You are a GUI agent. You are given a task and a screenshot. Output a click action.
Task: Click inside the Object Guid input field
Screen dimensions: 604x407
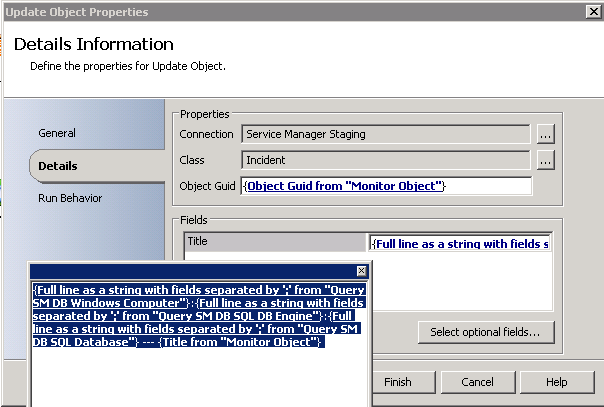point(386,186)
